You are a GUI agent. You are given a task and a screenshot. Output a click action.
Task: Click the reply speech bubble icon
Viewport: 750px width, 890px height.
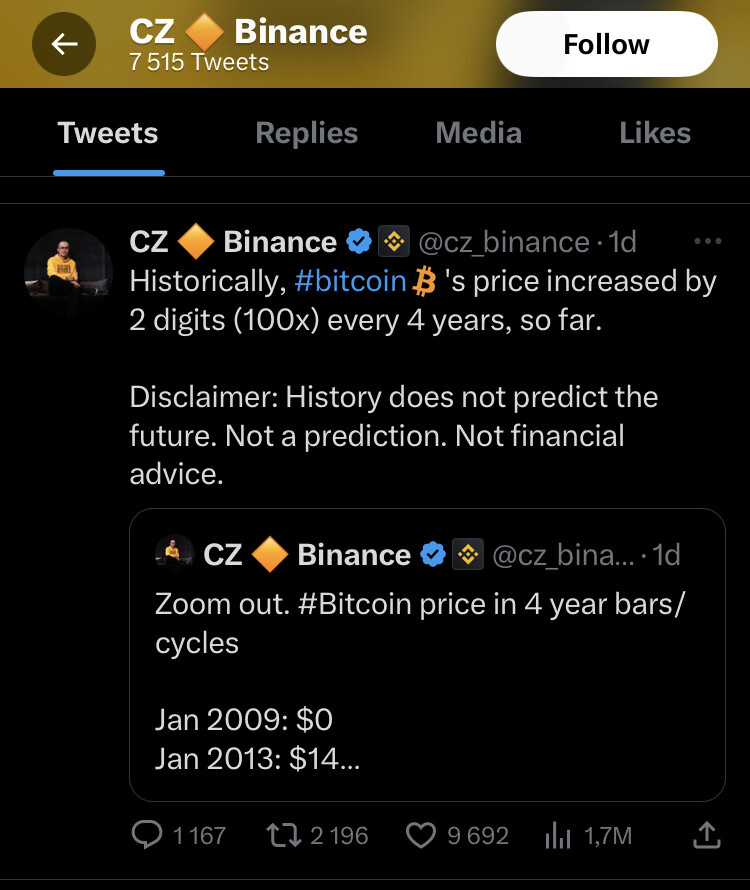[x=147, y=835]
